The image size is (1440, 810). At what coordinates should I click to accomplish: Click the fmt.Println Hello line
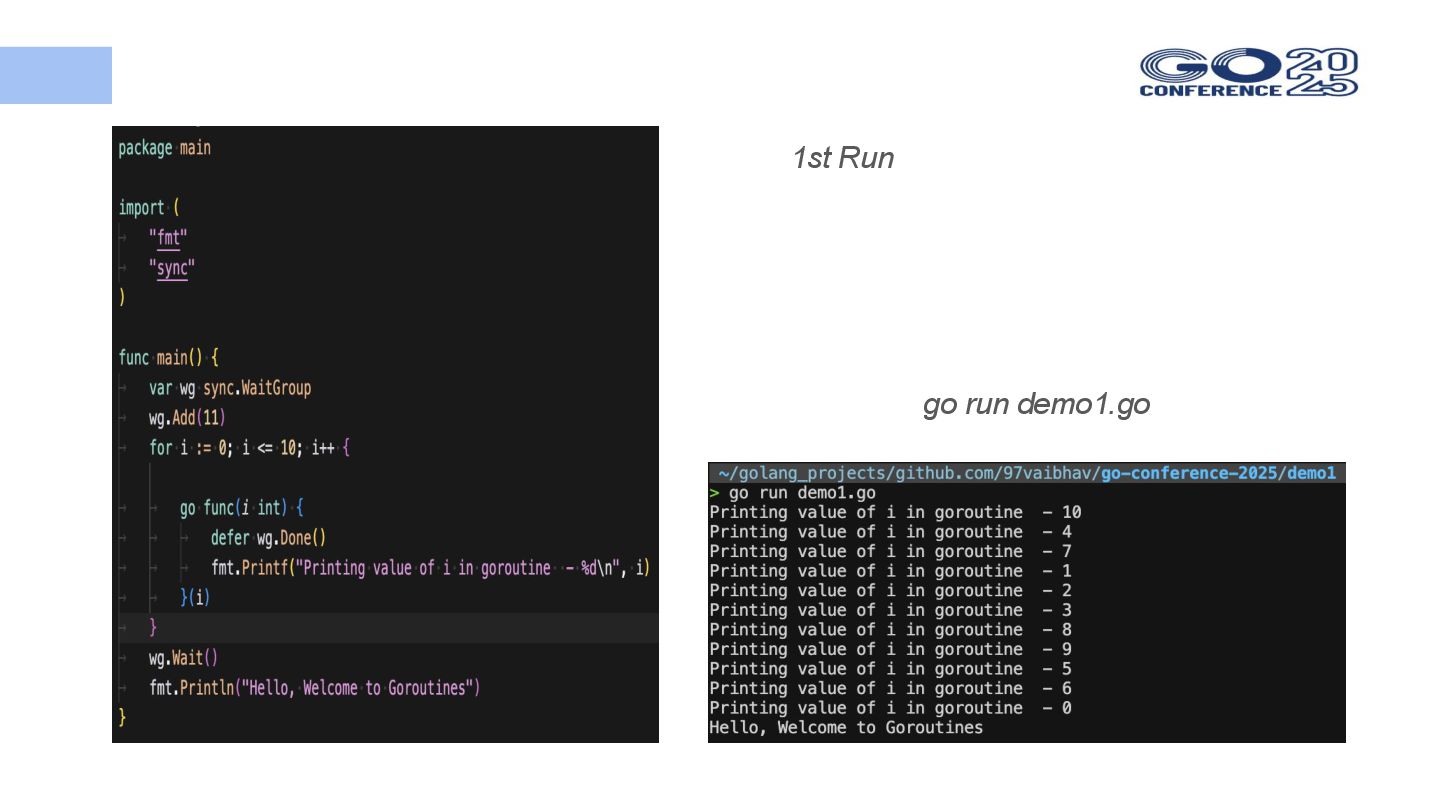[315, 688]
